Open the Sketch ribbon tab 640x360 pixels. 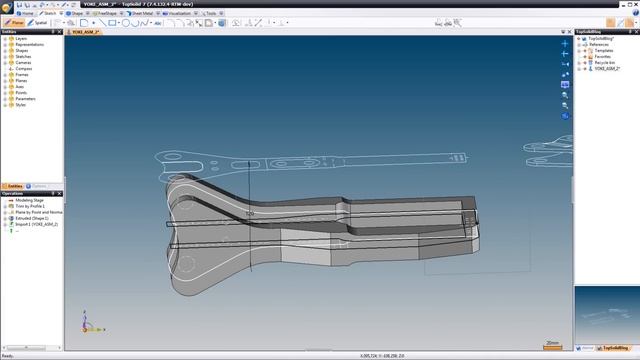[x=48, y=13]
